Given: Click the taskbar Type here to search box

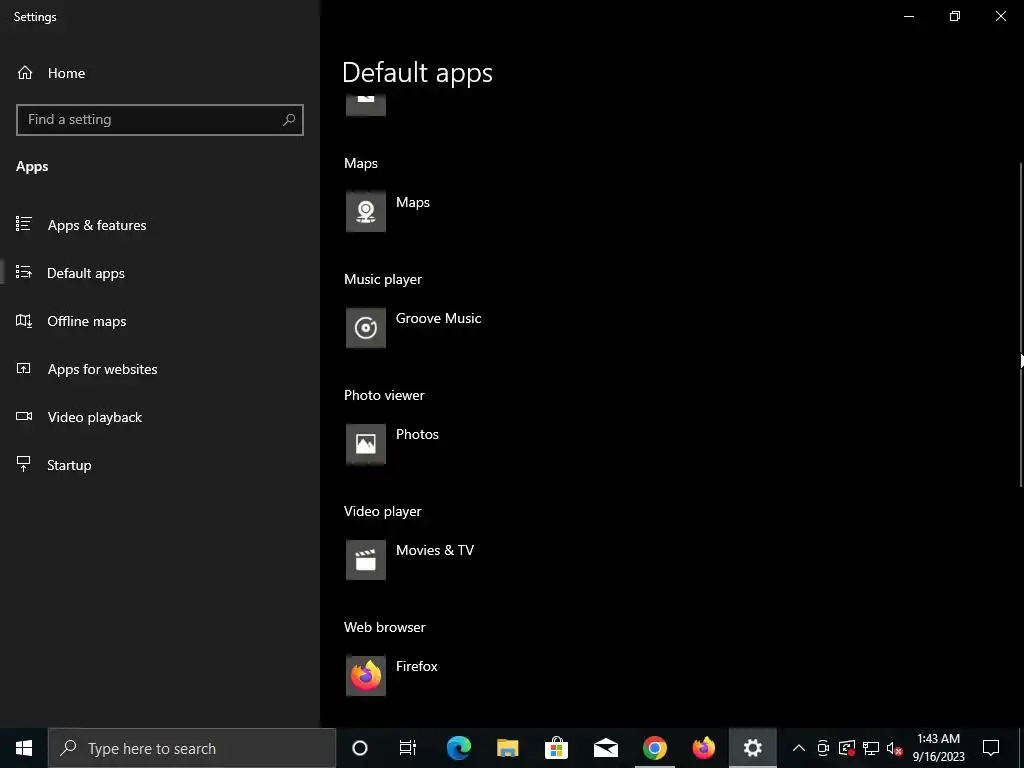Looking at the screenshot, I should pyautogui.click(x=192, y=748).
